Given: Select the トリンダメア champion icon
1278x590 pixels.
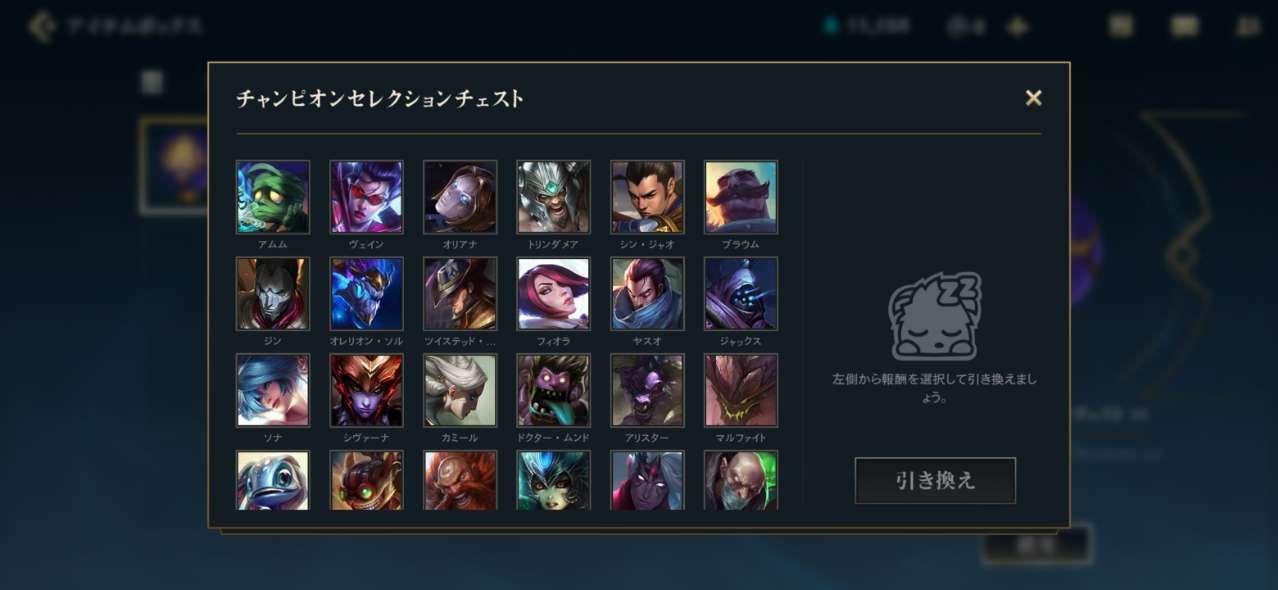Looking at the screenshot, I should tap(554, 197).
